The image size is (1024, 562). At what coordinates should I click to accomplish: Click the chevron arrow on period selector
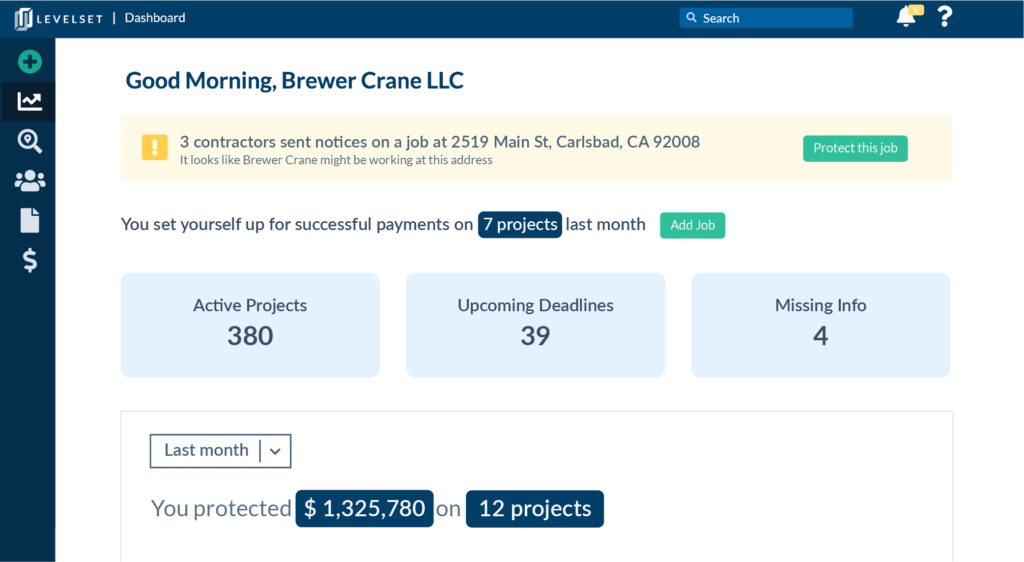[275, 452]
